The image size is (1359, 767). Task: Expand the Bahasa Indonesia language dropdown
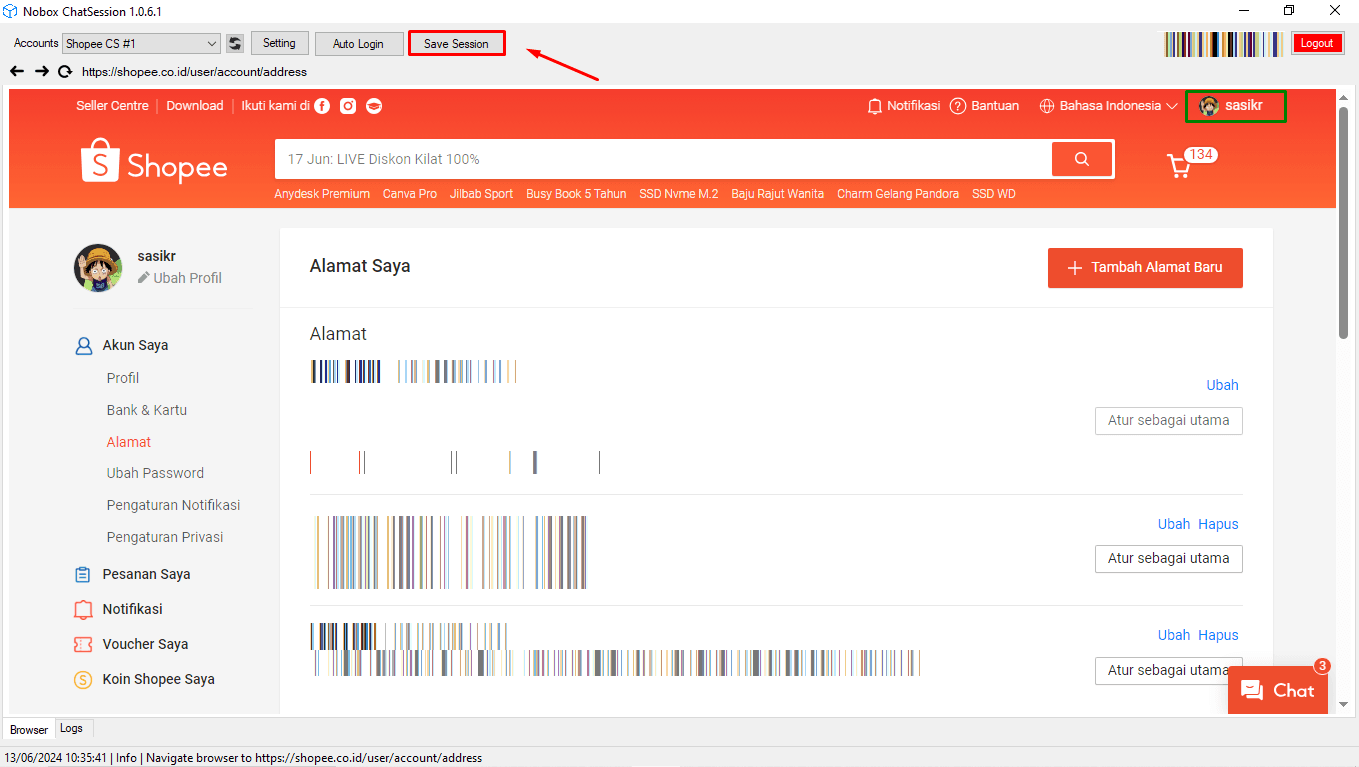pyautogui.click(x=1107, y=105)
